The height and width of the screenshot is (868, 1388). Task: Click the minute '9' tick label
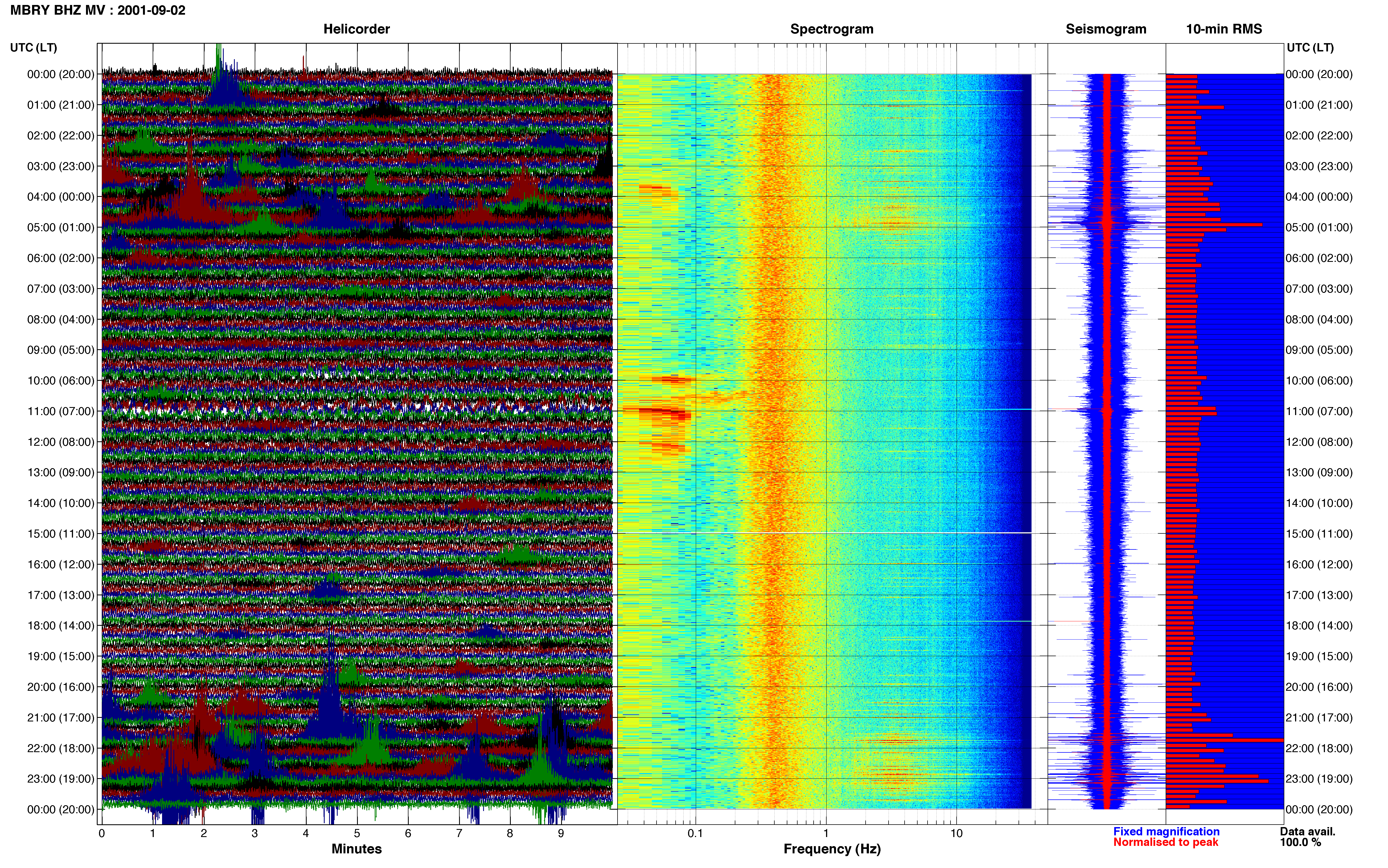coord(561,833)
